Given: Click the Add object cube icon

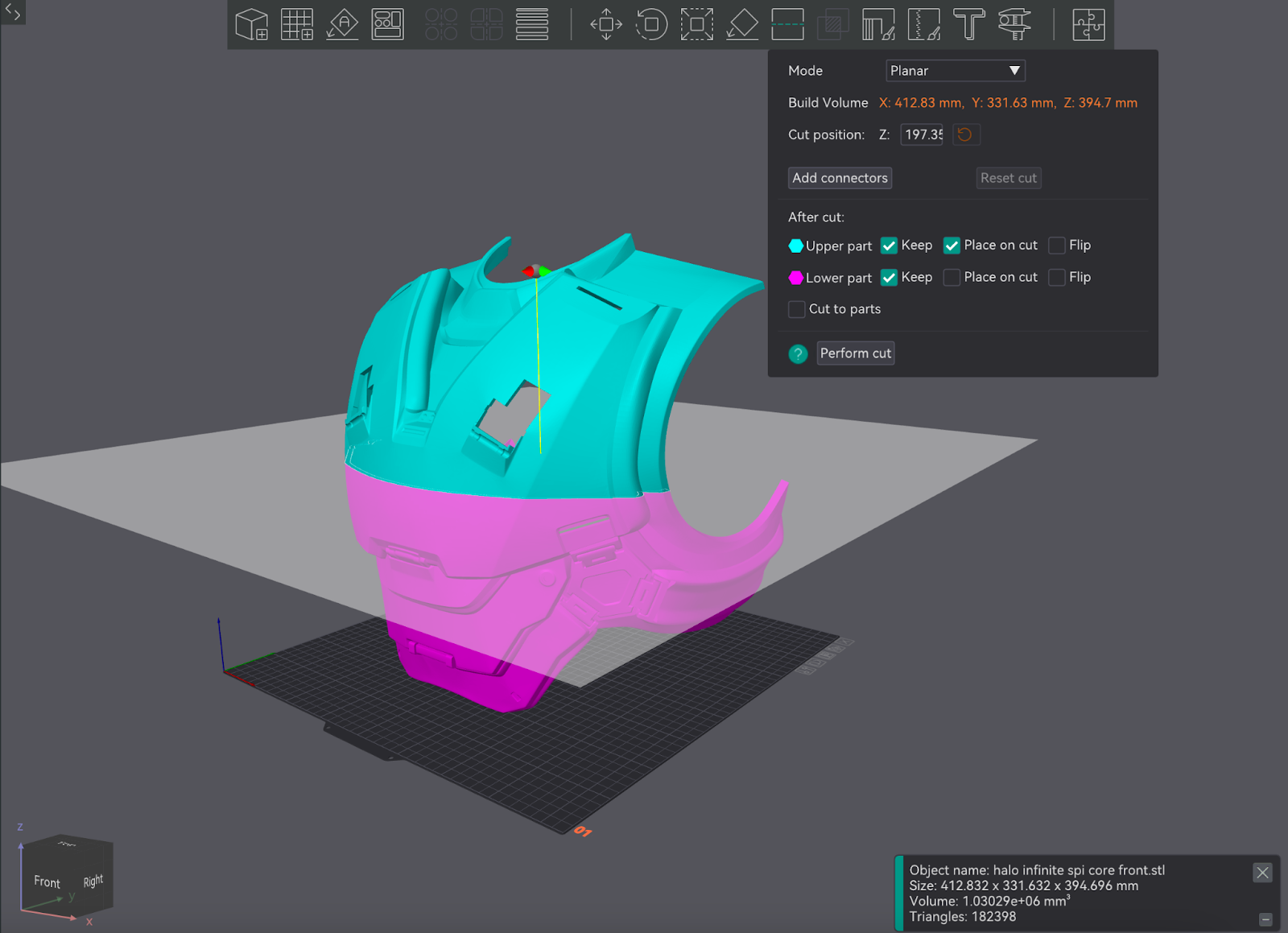Looking at the screenshot, I should pos(252,24).
